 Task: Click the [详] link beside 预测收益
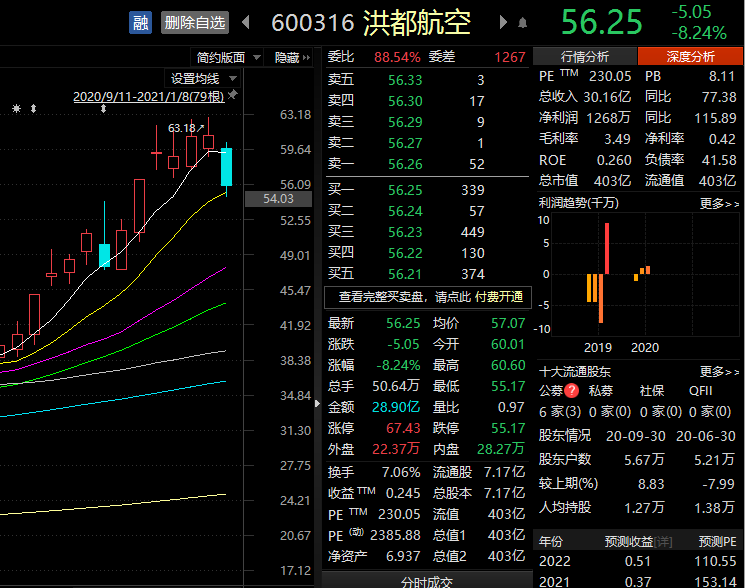click(663, 541)
